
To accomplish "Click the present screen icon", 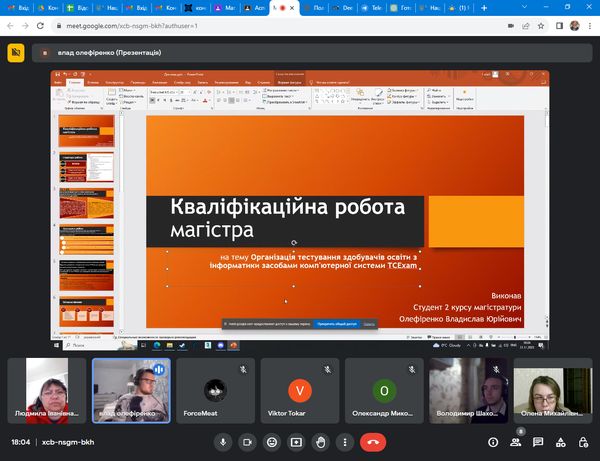I will [x=296, y=441].
